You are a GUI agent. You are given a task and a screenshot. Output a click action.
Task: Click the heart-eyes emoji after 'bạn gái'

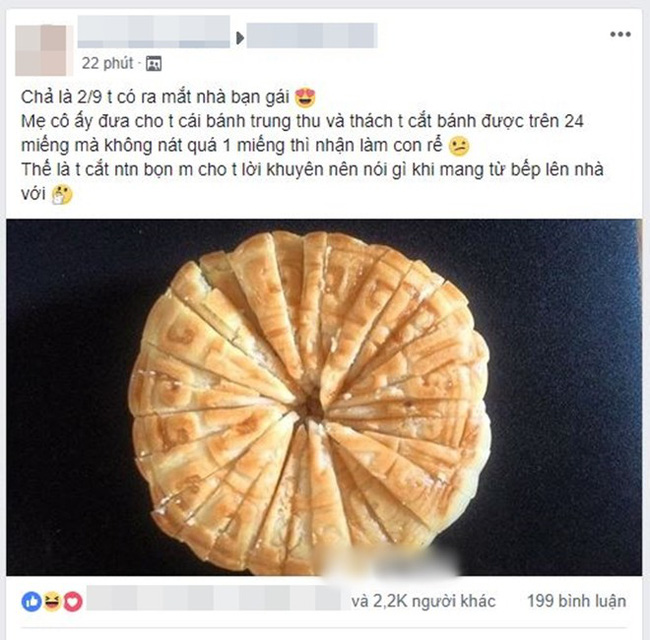point(305,98)
